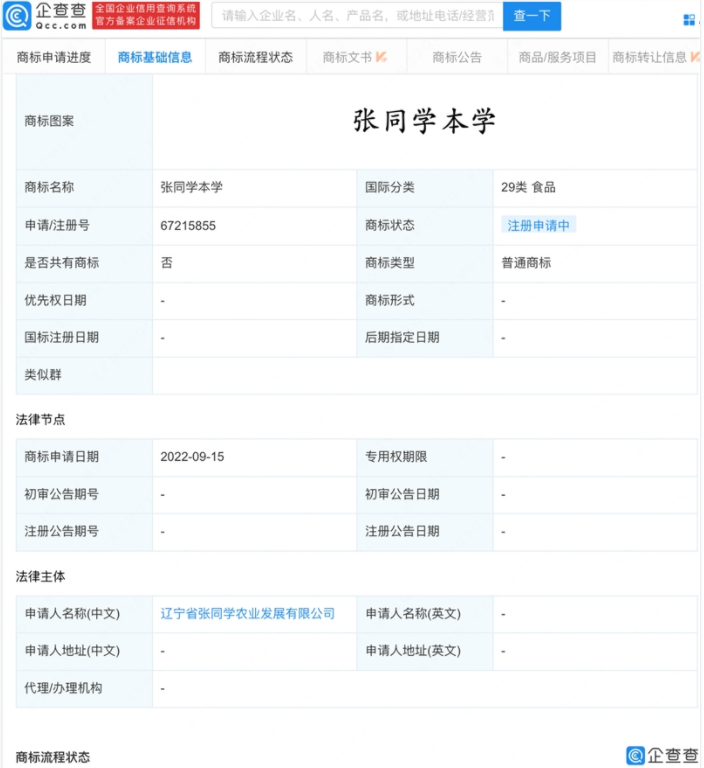Click the 优先权日期 label cell
704x768 pixels.
[84, 301]
